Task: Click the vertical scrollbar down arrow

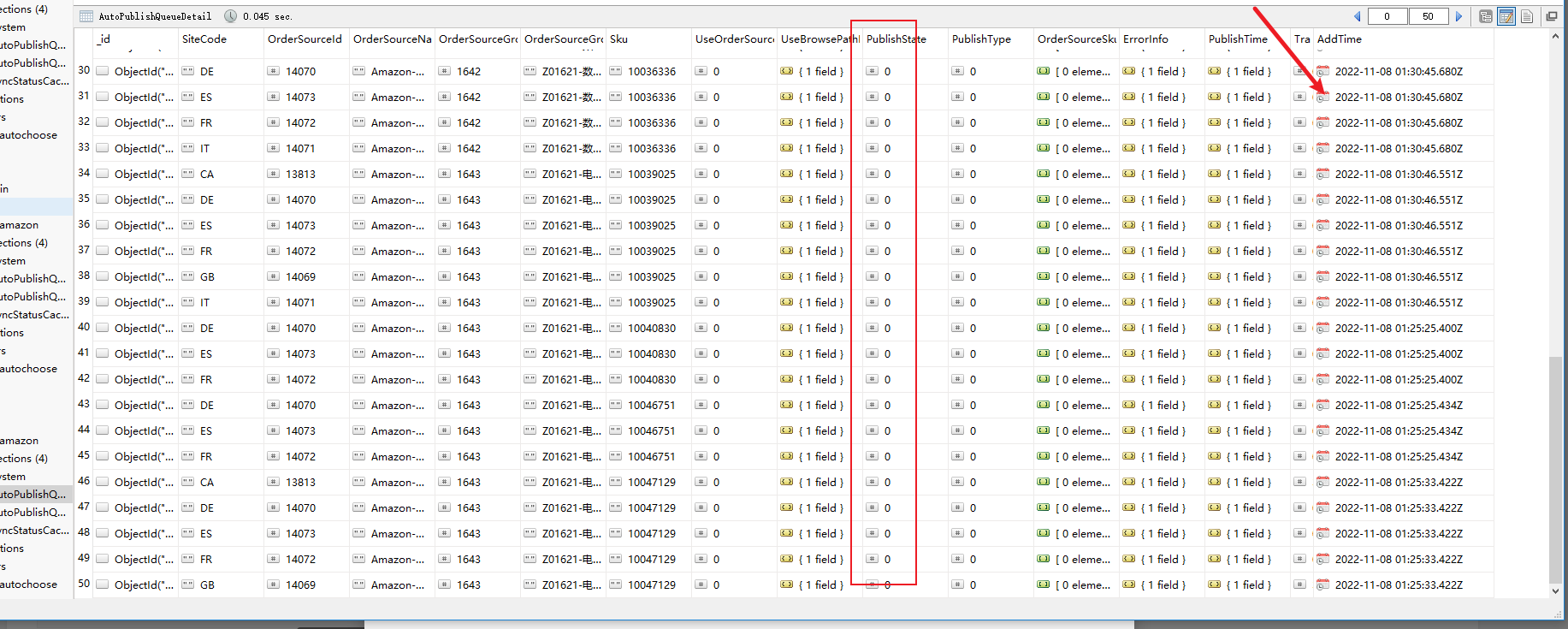Action: pos(1555,590)
